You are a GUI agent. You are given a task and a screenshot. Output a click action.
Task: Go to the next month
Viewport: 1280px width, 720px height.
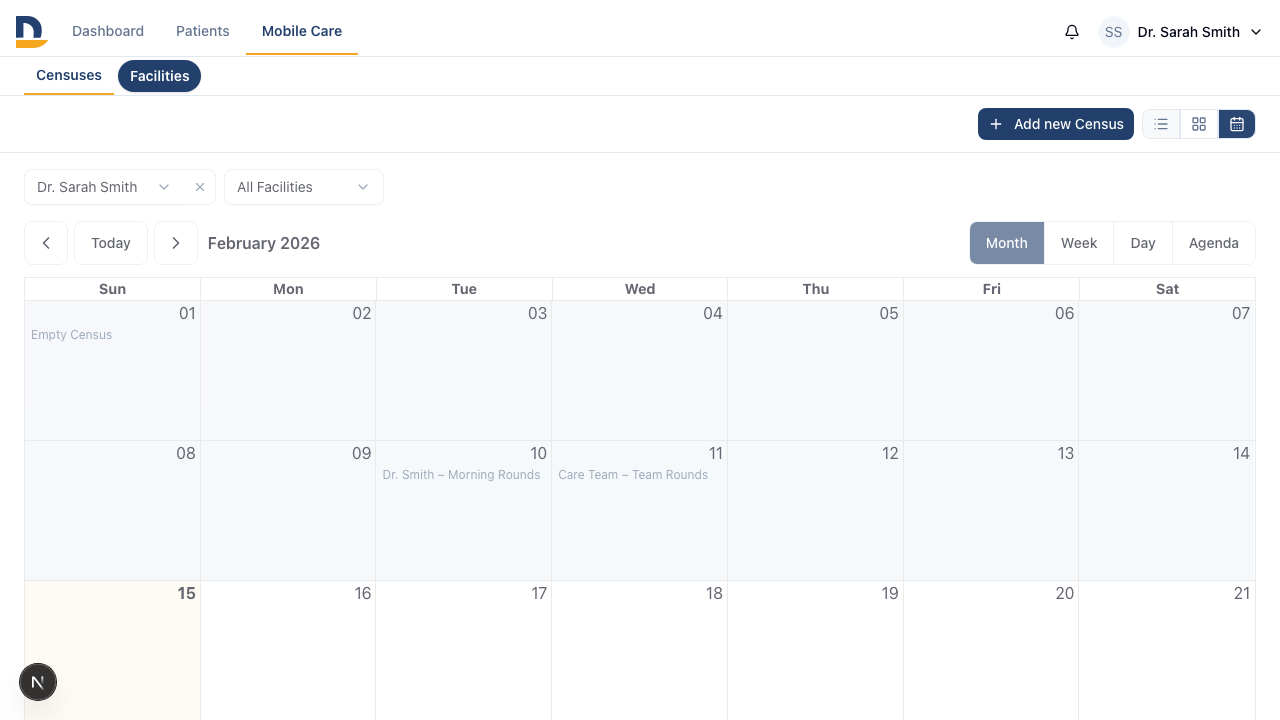176,243
